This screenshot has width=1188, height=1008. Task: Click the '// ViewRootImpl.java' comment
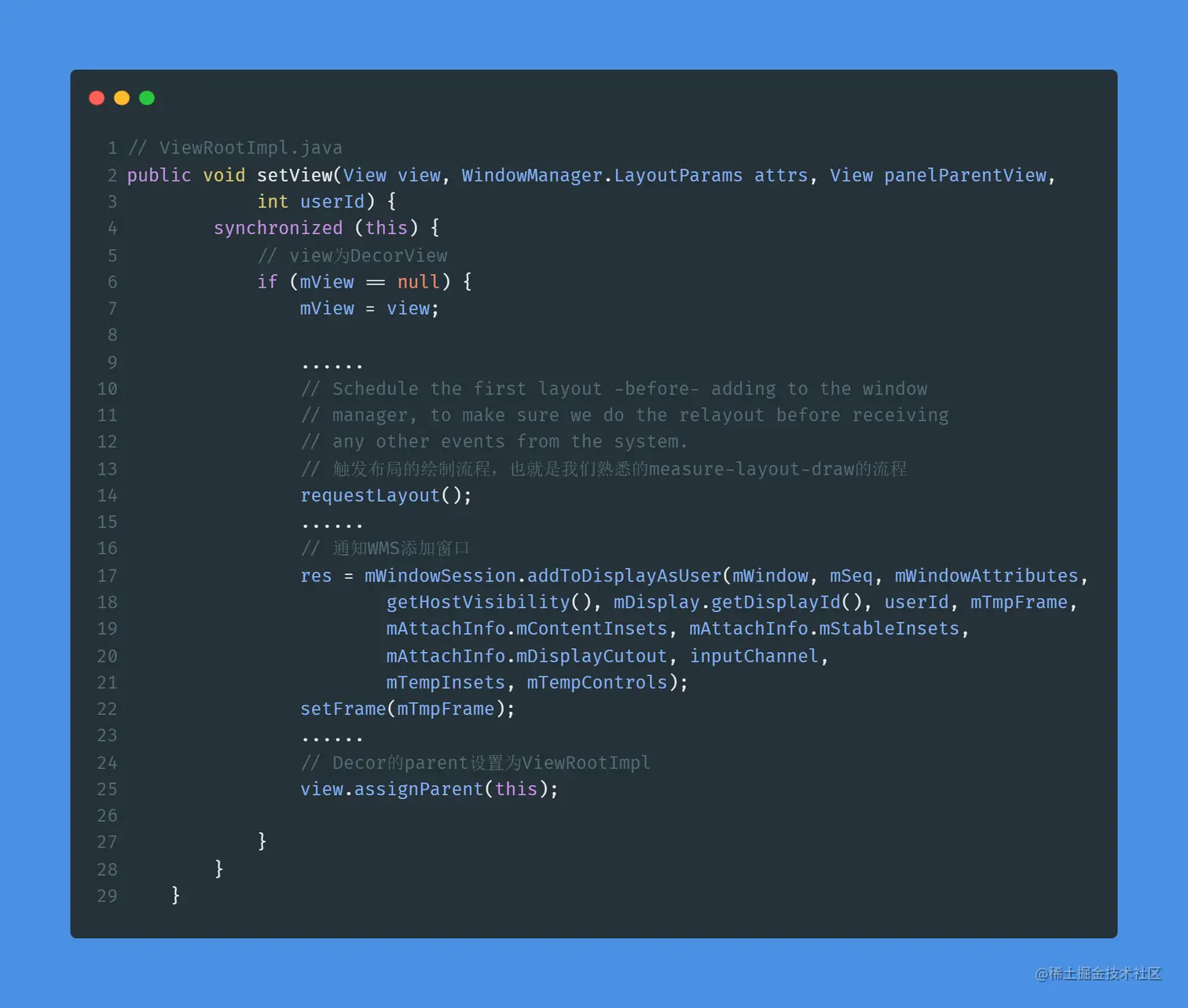[x=235, y=148]
